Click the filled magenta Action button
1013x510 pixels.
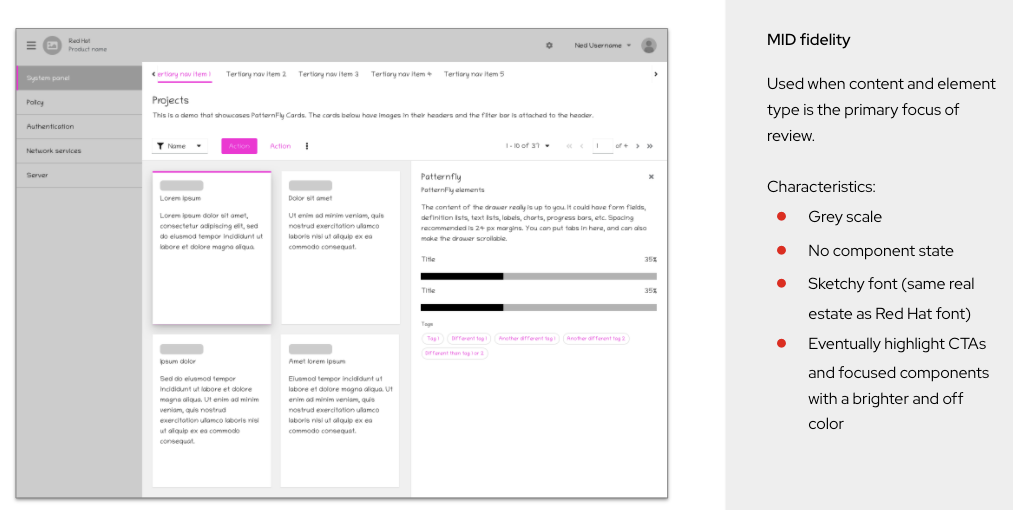click(x=239, y=146)
